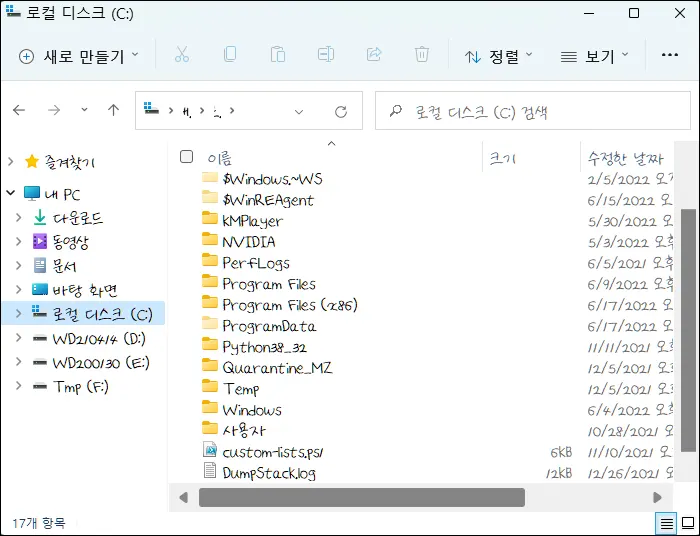The height and width of the screenshot is (536, 700).
Task: Click the horizontal scrollbar thumb
Action: coord(362,497)
